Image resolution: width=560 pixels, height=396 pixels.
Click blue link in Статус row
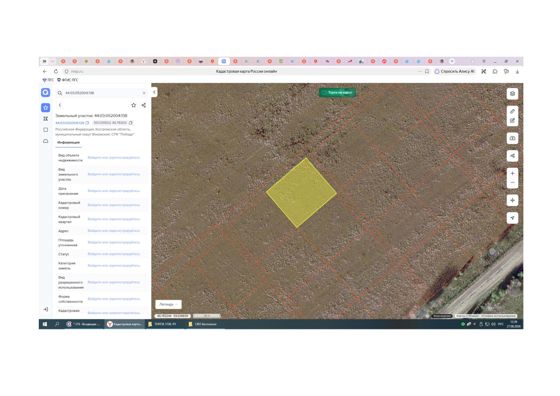(x=114, y=254)
